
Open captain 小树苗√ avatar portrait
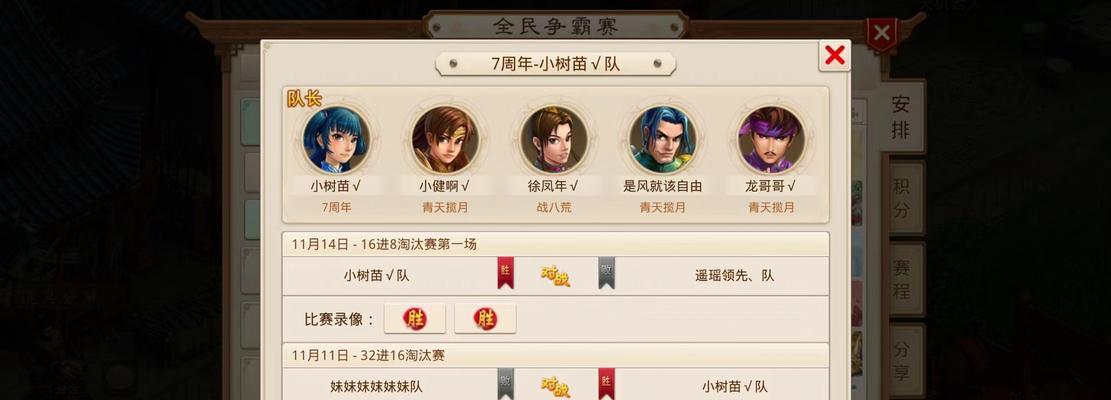[x=335, y=139]
